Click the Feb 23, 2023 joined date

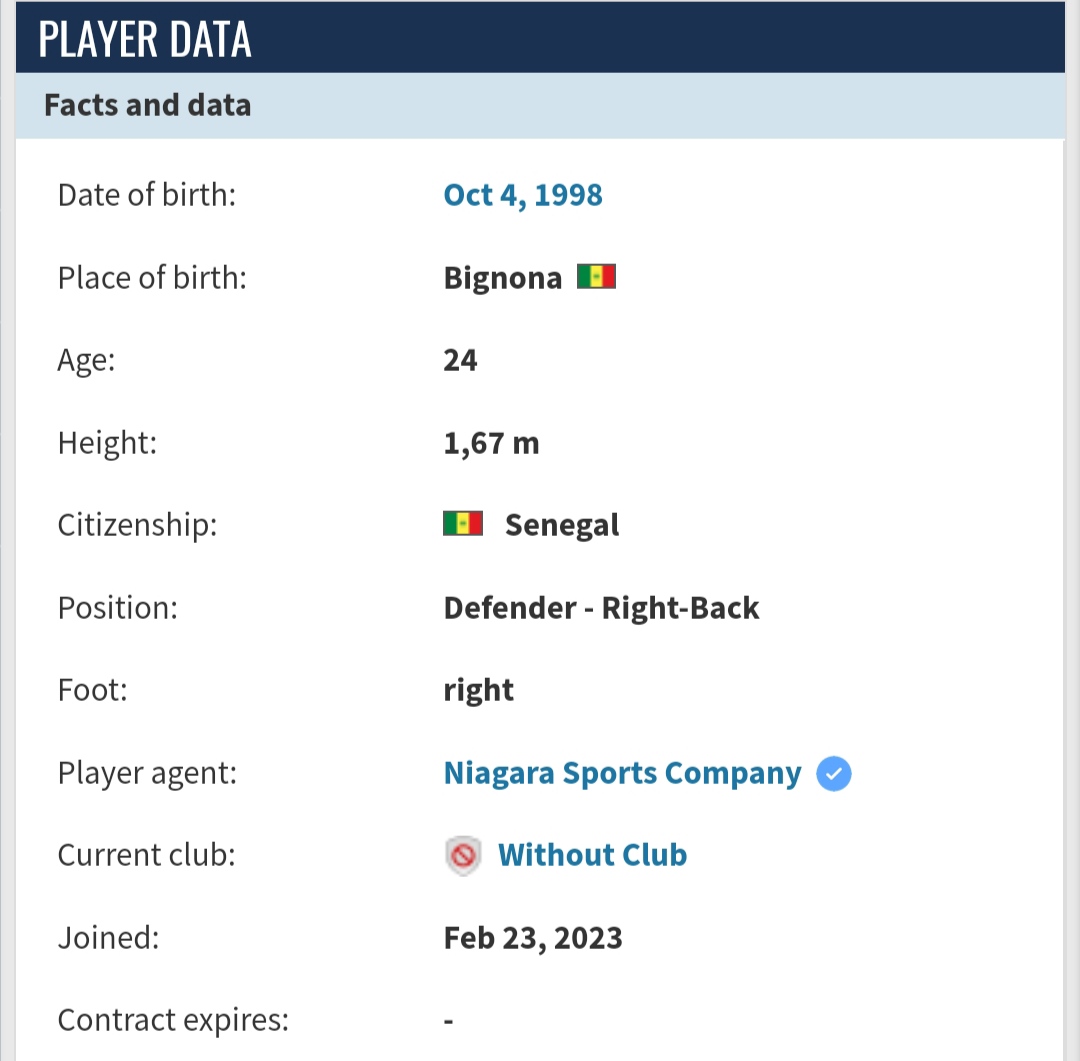click(x=533, y=938)
